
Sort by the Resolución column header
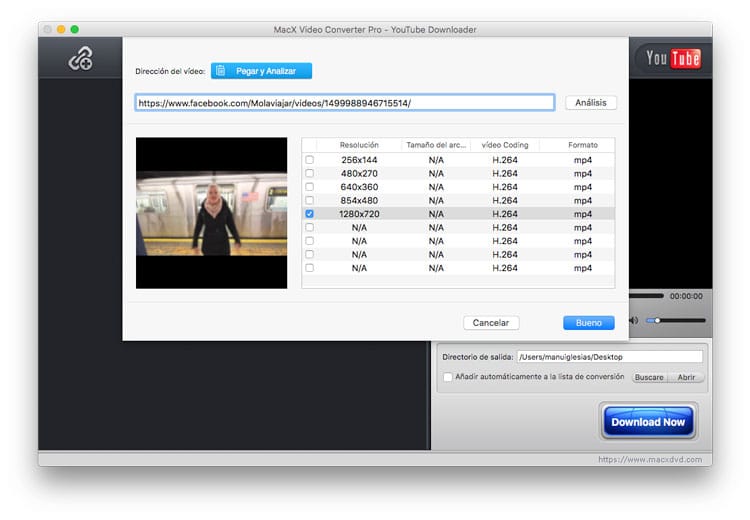359,145
